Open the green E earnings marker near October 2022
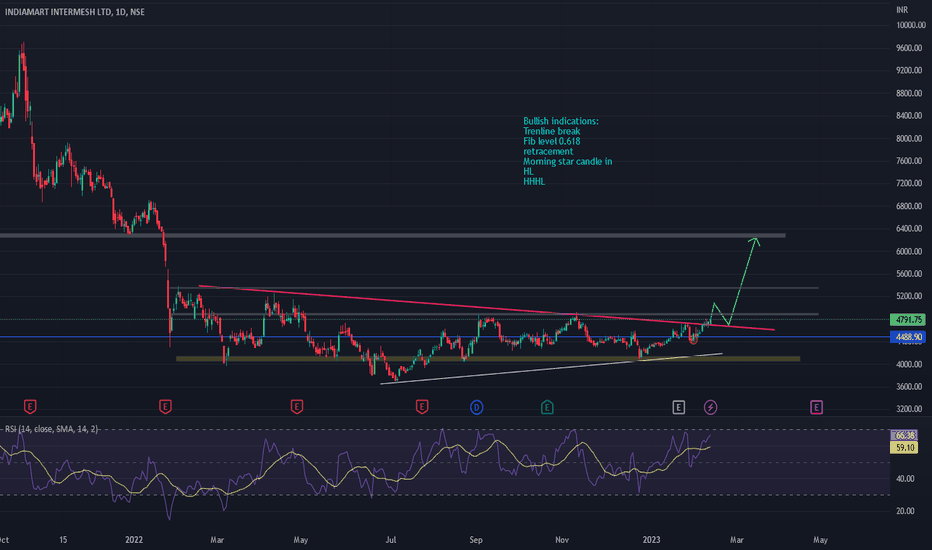 pos(547,407)
